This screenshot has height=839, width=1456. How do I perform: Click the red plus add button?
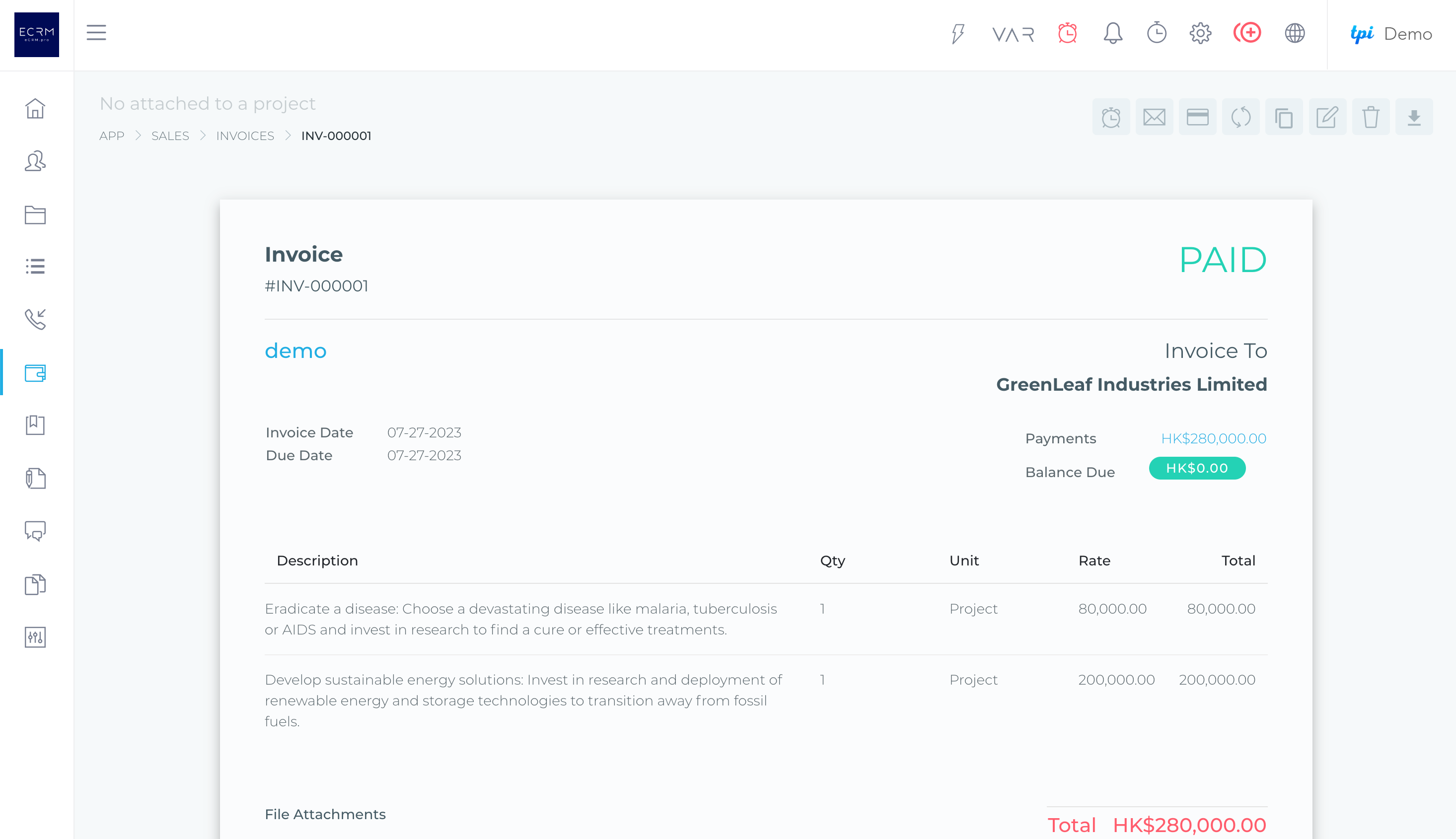(x=1247, y=33)
